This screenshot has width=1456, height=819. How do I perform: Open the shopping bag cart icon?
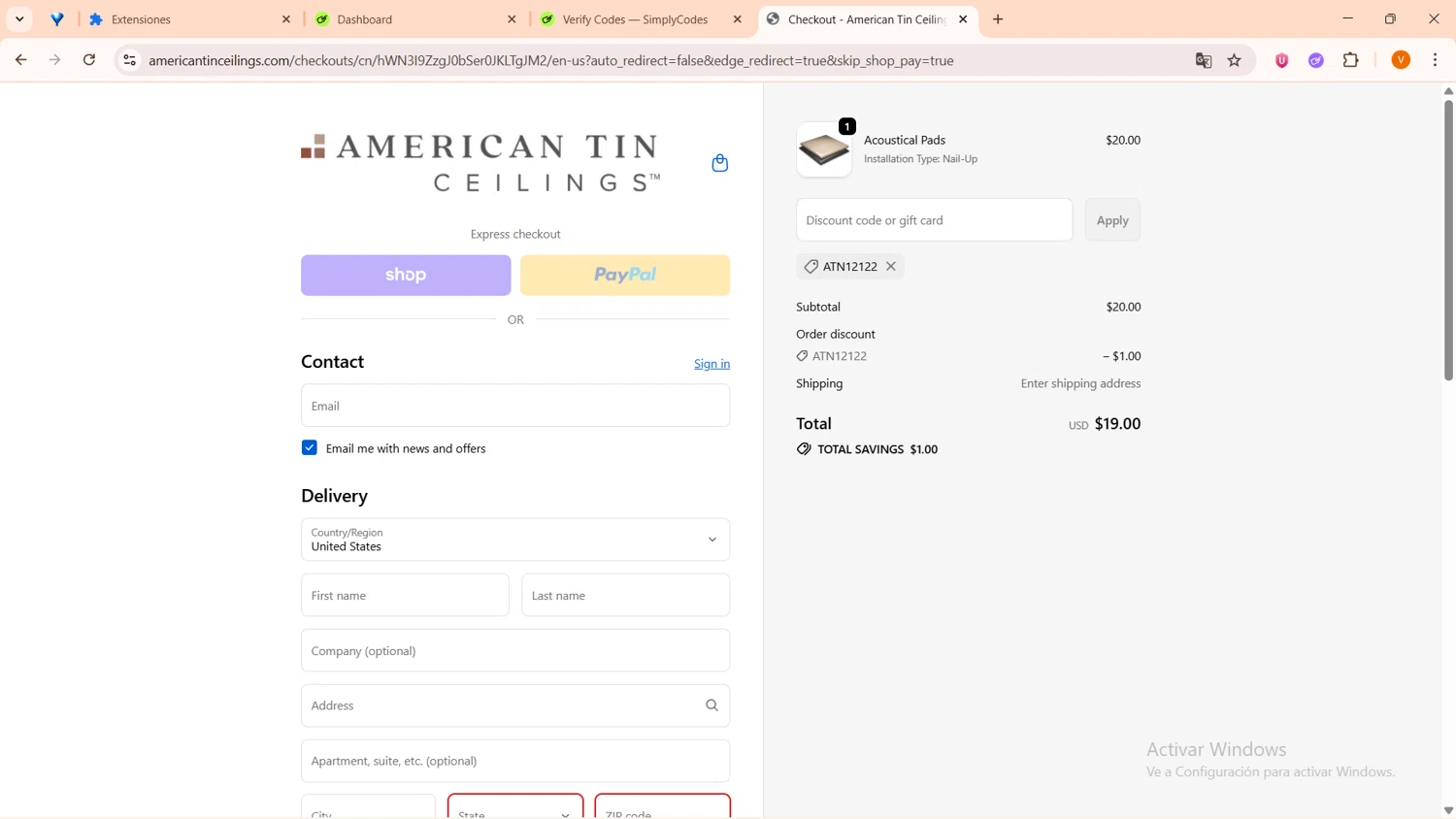pos(719,163)
